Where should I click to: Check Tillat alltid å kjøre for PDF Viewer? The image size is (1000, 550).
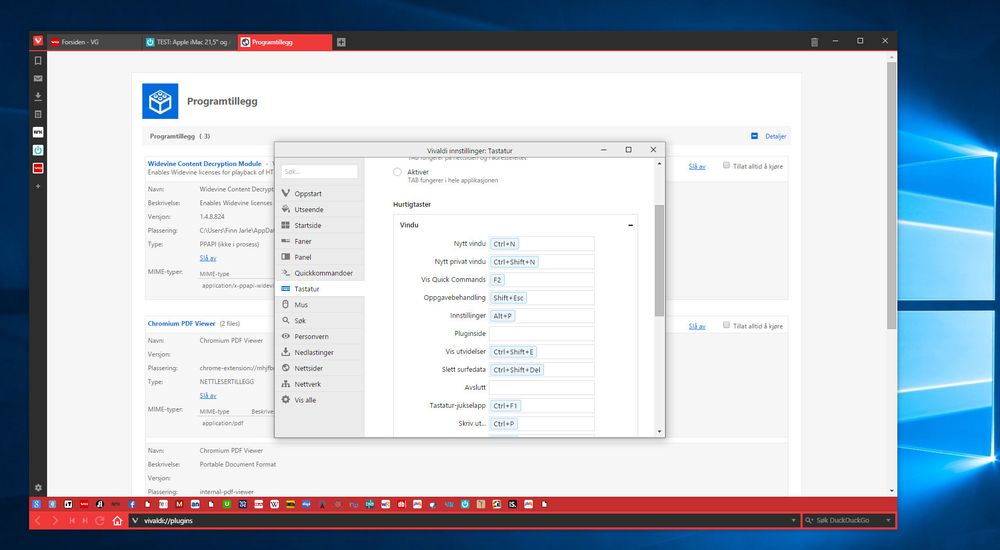click(726, 325)
